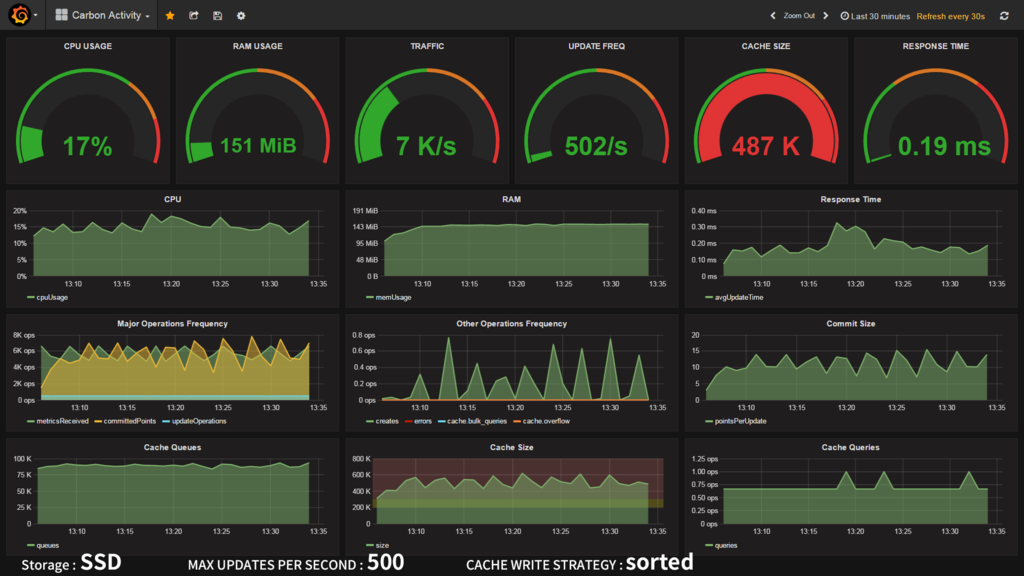Open dashboard settings gear icon
Viewport: 1024px width, 576px height.
point(241,16)
